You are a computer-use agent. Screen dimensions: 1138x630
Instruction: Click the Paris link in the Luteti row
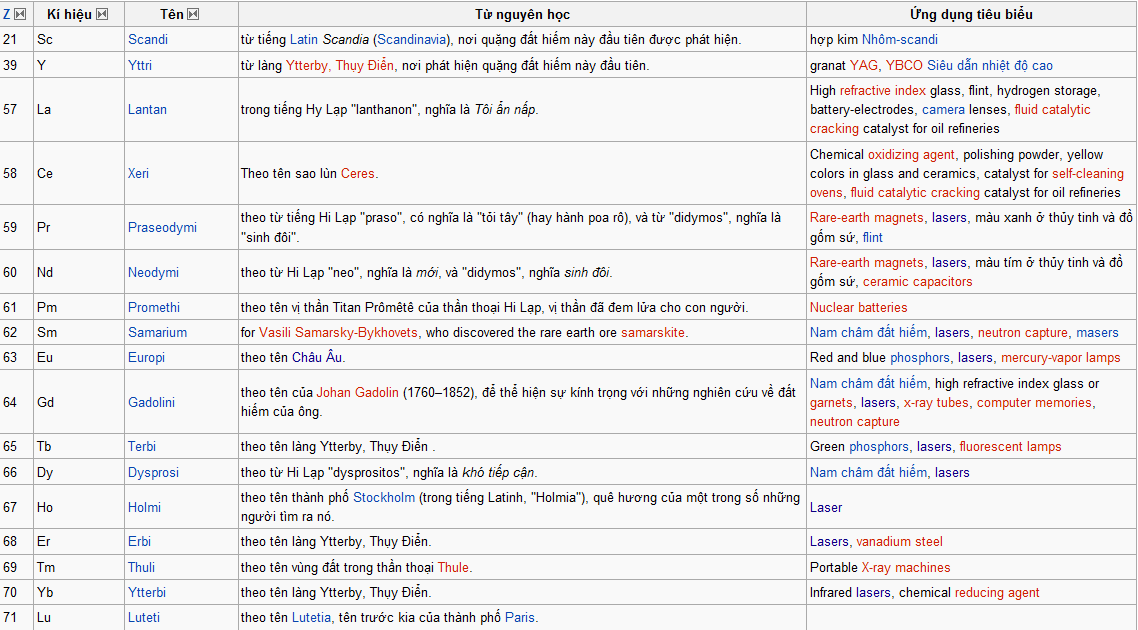pyautogui.click(x=520, y=618)
